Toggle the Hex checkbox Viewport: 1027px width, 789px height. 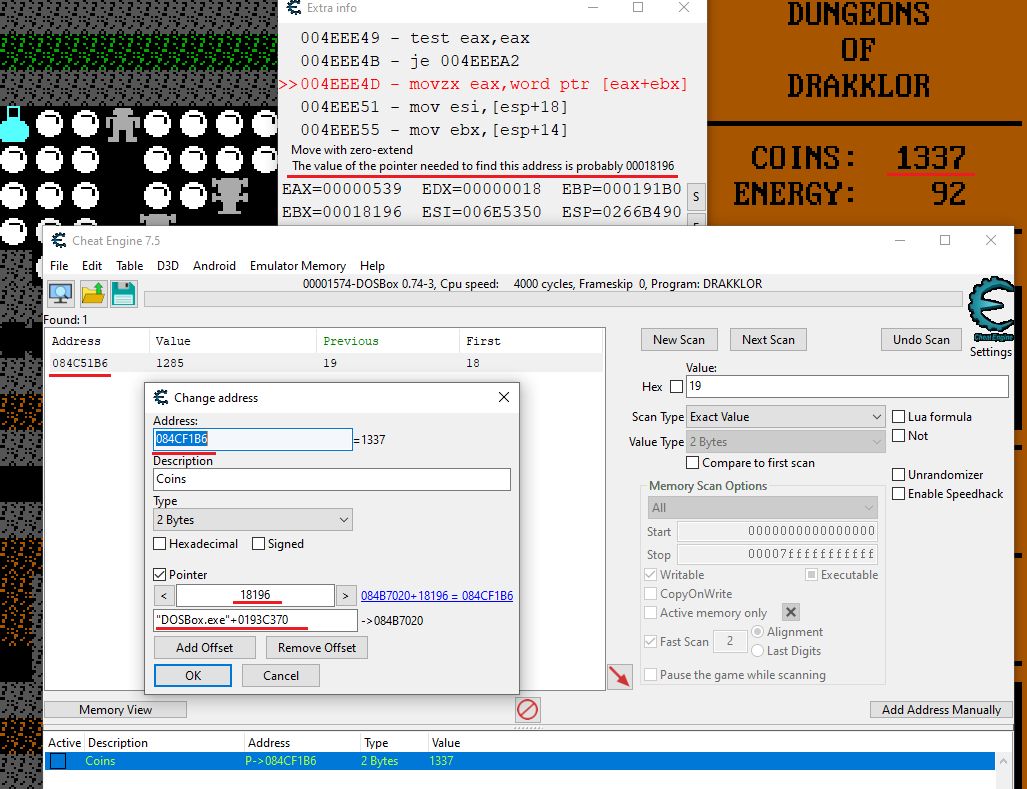(x=677, y=386)
